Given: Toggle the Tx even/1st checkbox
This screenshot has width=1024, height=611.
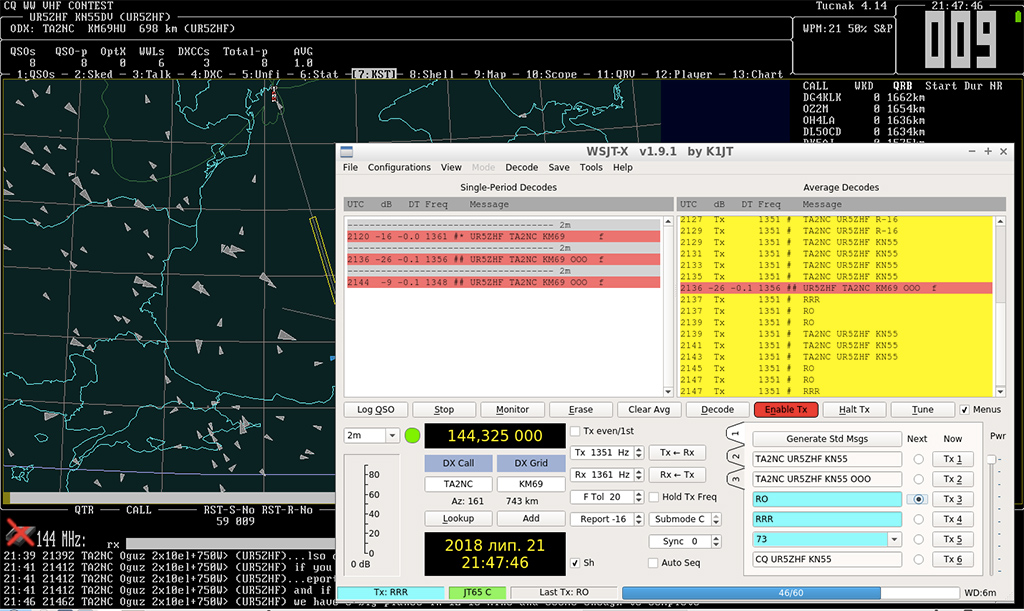Looking at the screenshot, I should point(575,431).
